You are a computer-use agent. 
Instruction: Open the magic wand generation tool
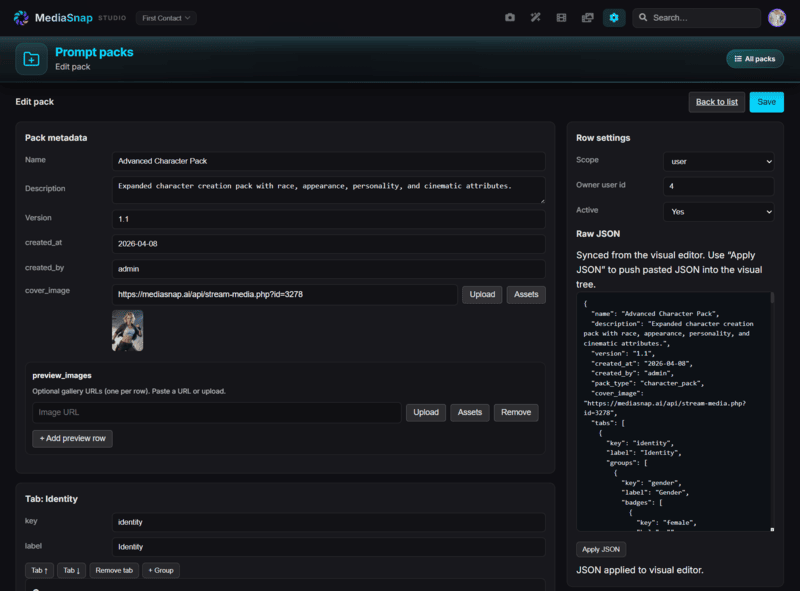click(x=535, y=17)
